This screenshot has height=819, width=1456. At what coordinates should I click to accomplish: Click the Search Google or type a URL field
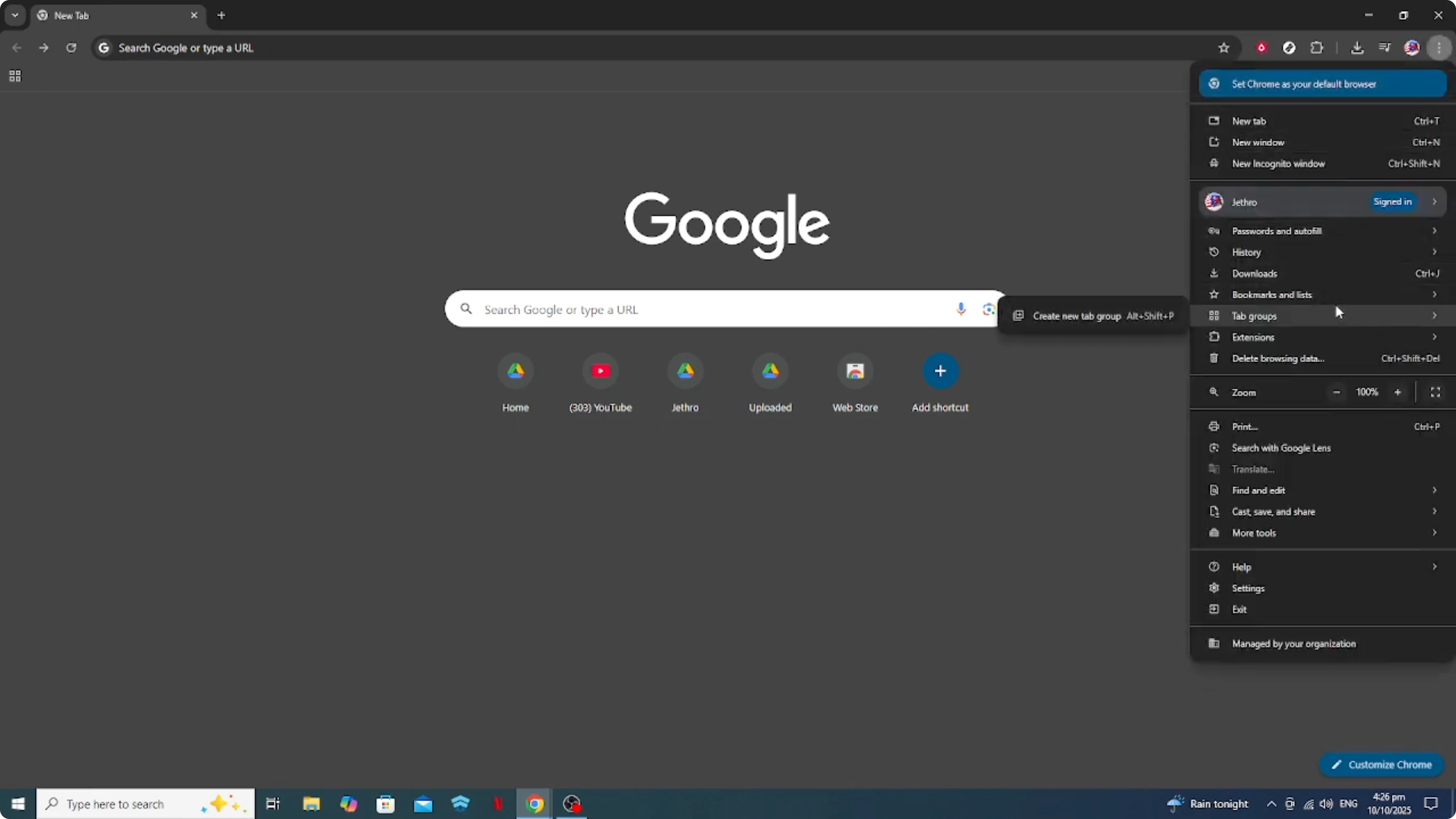click(x=678, y=309)
